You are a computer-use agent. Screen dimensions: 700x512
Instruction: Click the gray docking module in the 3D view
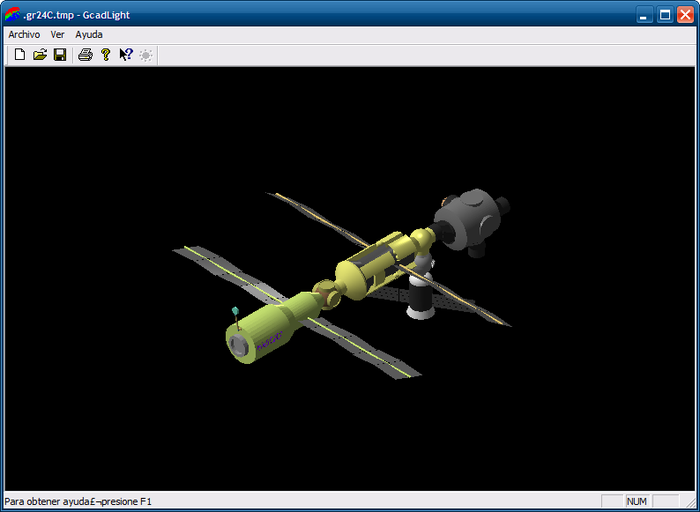tap(470, 223)
